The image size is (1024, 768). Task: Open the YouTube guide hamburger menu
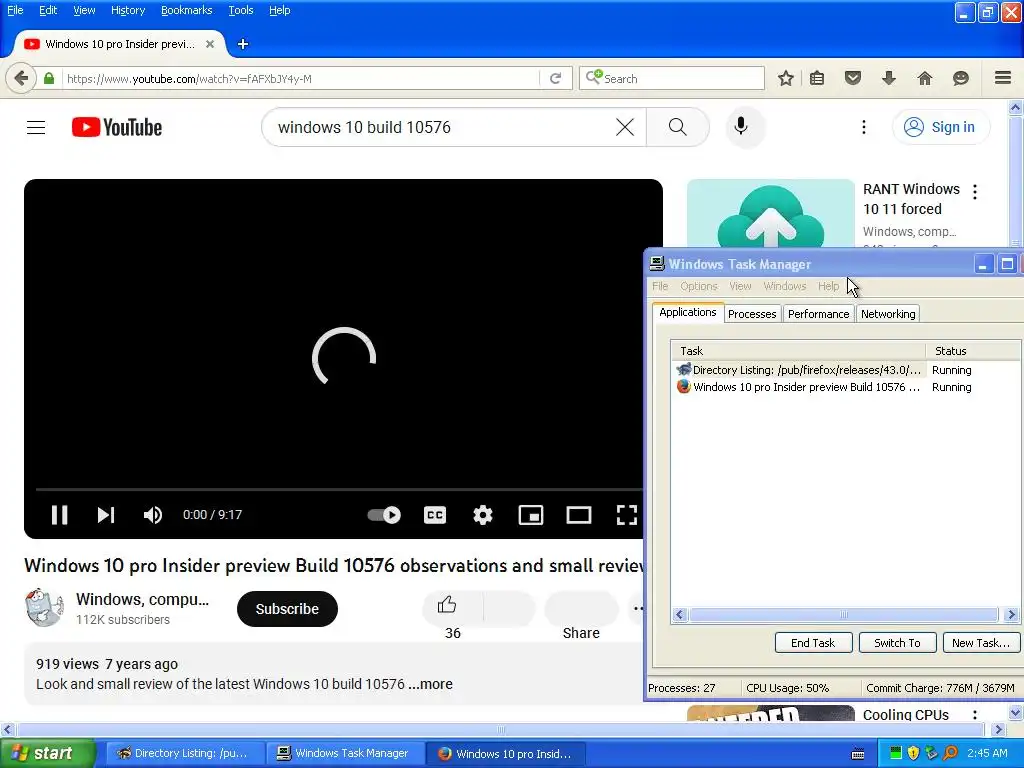(x=36, y=127)
